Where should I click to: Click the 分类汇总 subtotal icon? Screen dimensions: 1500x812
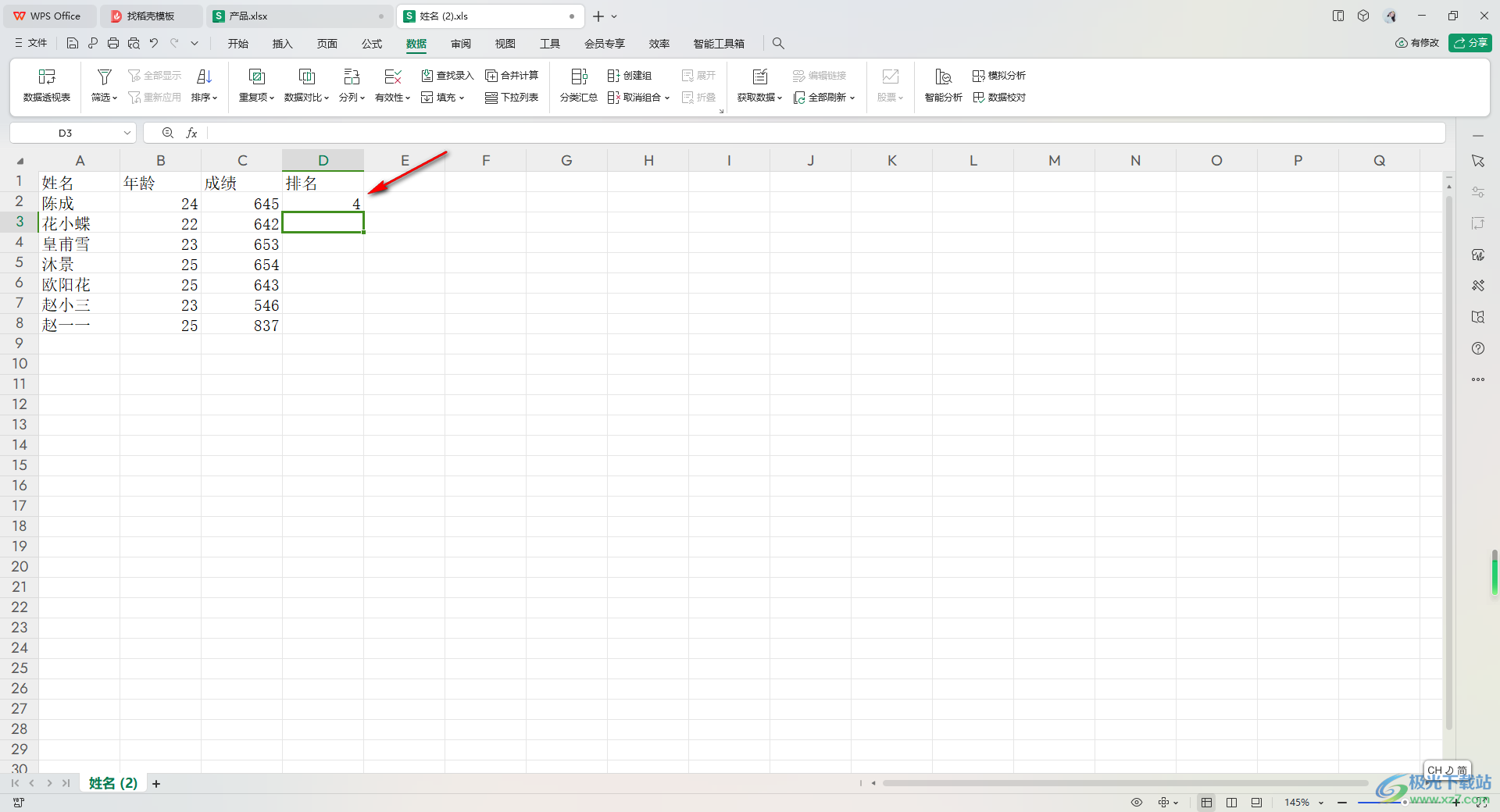[x=579, y=77]
